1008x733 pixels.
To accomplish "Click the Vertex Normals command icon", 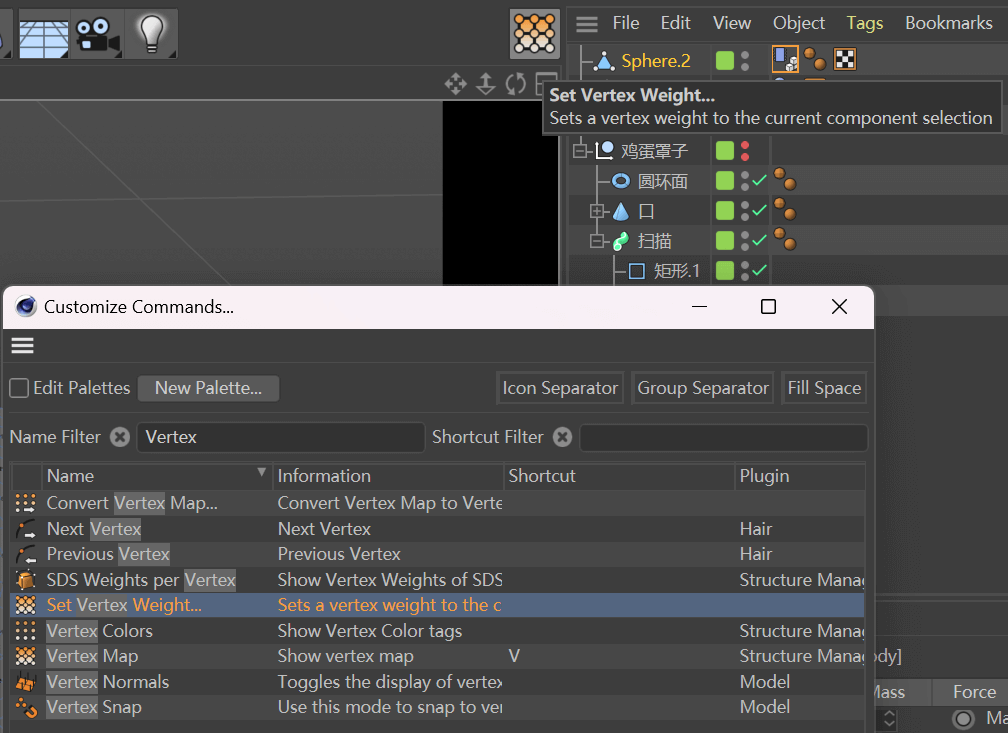I will (x=26, y=682).
